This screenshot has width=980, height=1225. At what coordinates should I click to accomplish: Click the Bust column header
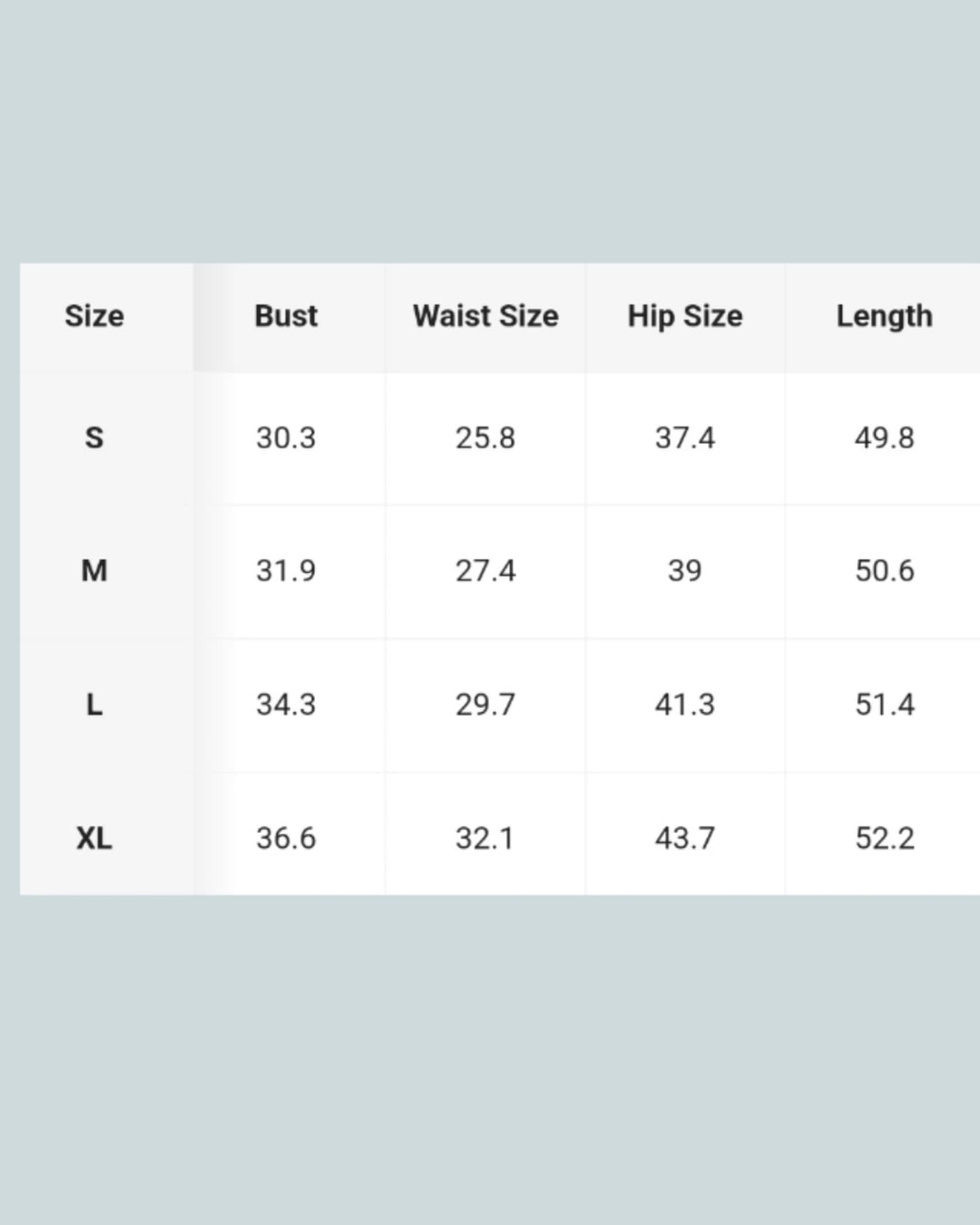[286, 316]
